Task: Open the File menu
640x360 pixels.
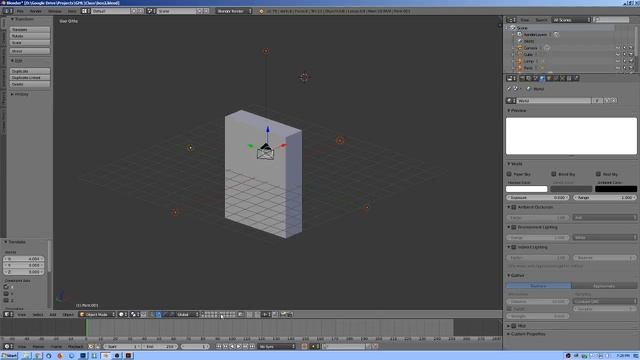Action: coord(20,11)
